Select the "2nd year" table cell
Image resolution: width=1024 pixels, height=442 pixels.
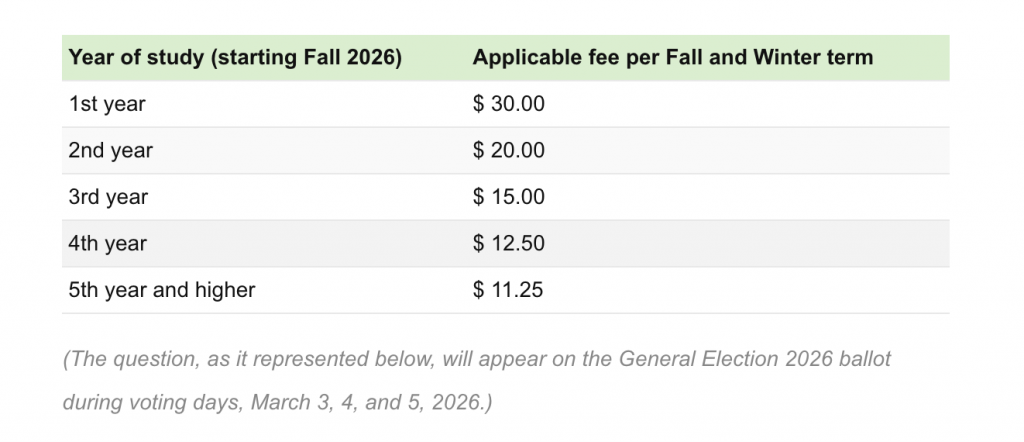pos(110,151)
